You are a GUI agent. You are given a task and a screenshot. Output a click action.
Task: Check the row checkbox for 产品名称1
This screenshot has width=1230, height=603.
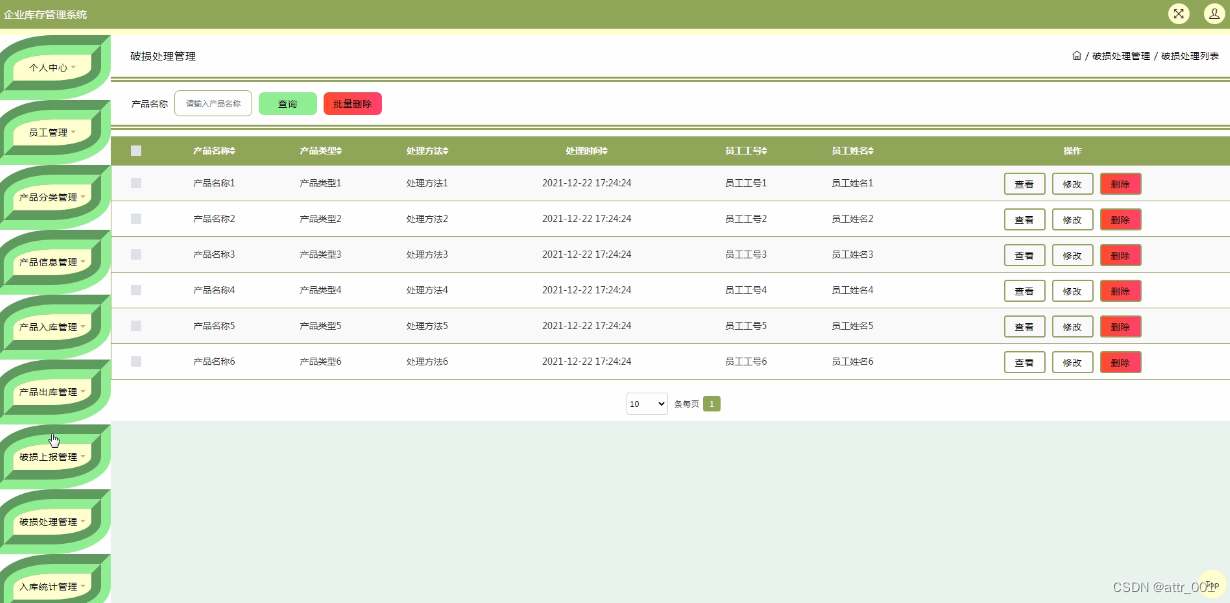(136, 183)
